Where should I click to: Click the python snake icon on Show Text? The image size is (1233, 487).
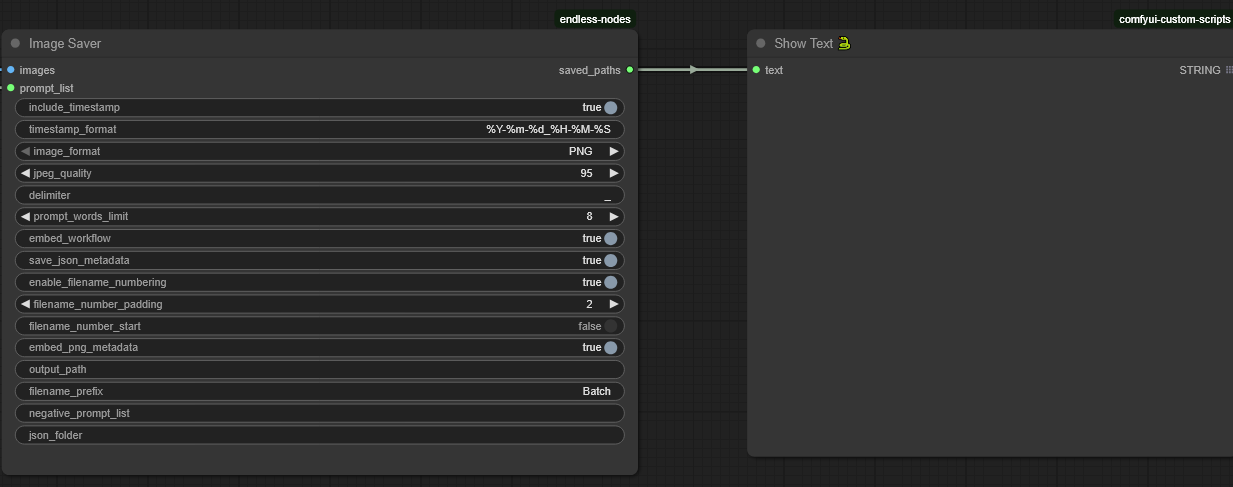coord(845,43)
